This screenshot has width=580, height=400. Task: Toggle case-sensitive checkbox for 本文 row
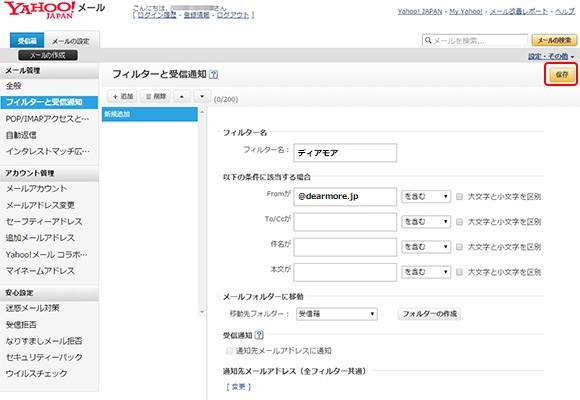(459, 272)
